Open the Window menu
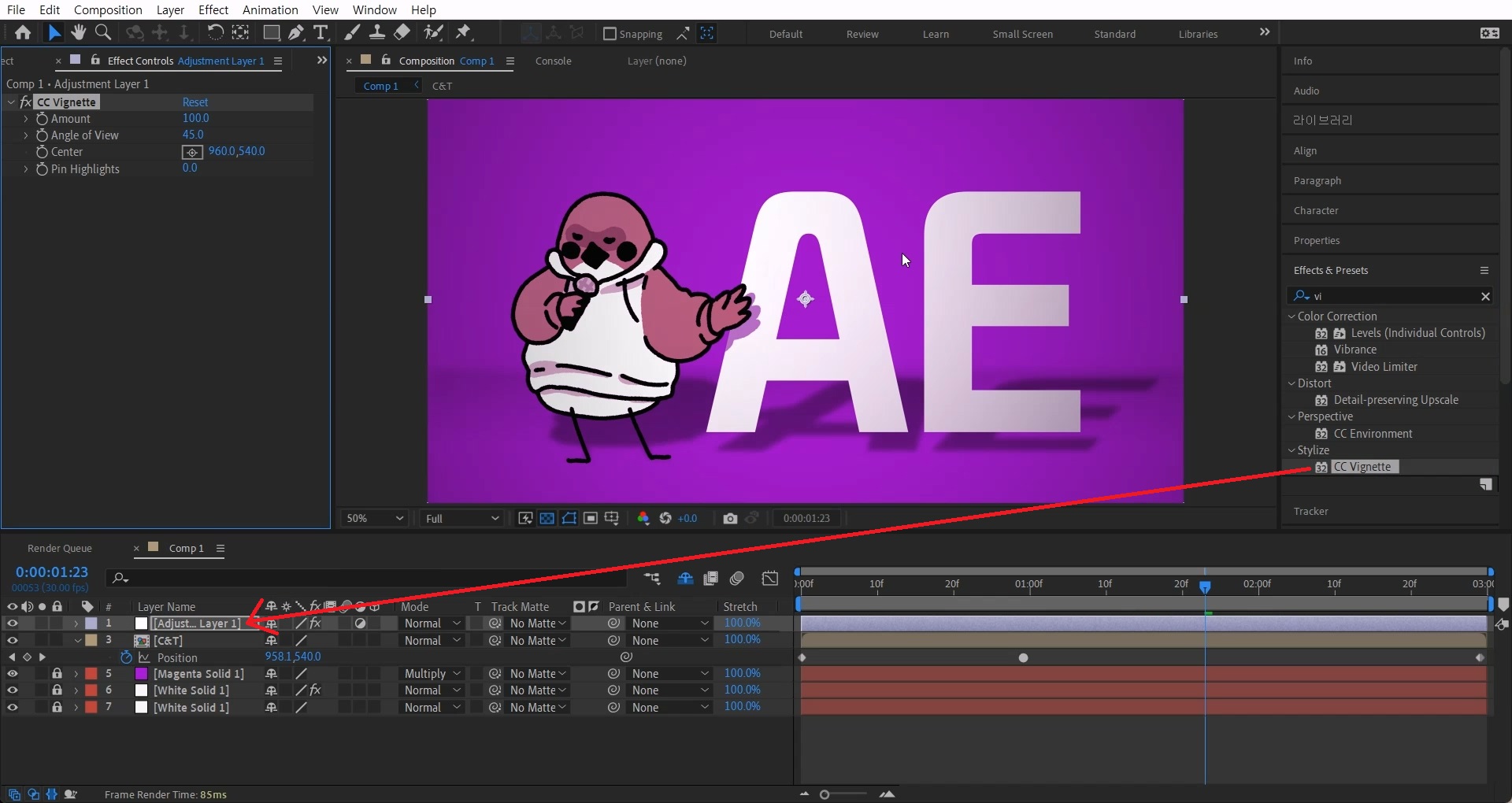The image size is (1512, 803). coord(374,10)
